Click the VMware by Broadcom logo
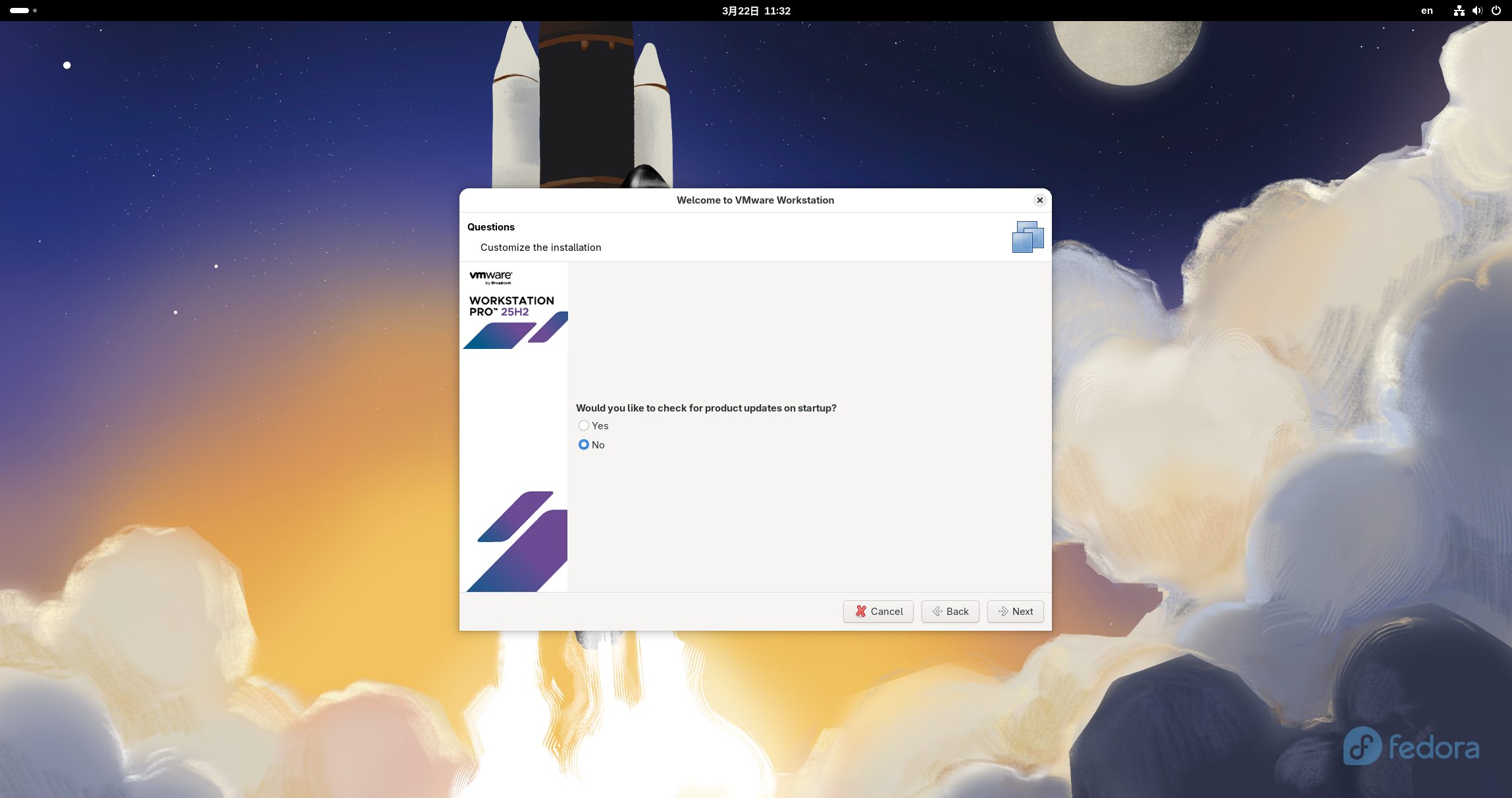Viewport: 1512px width, 798px height. pyautogui.click(x=491, y=277)
